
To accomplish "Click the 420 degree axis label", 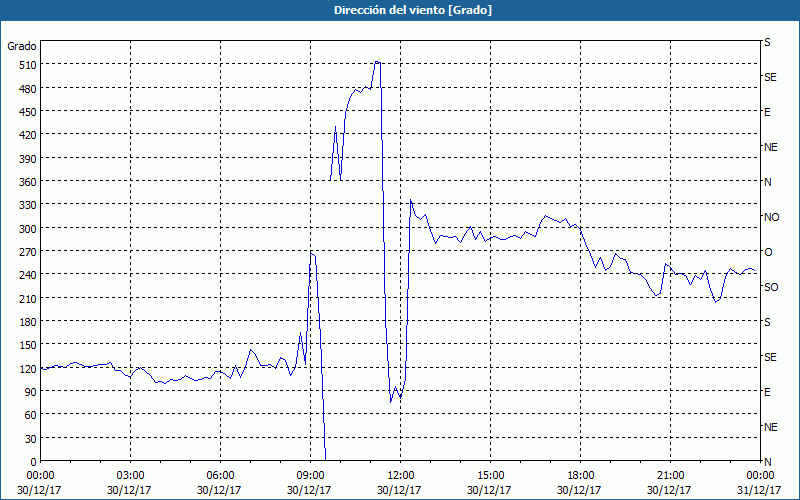I will click(x=27, y=135).
